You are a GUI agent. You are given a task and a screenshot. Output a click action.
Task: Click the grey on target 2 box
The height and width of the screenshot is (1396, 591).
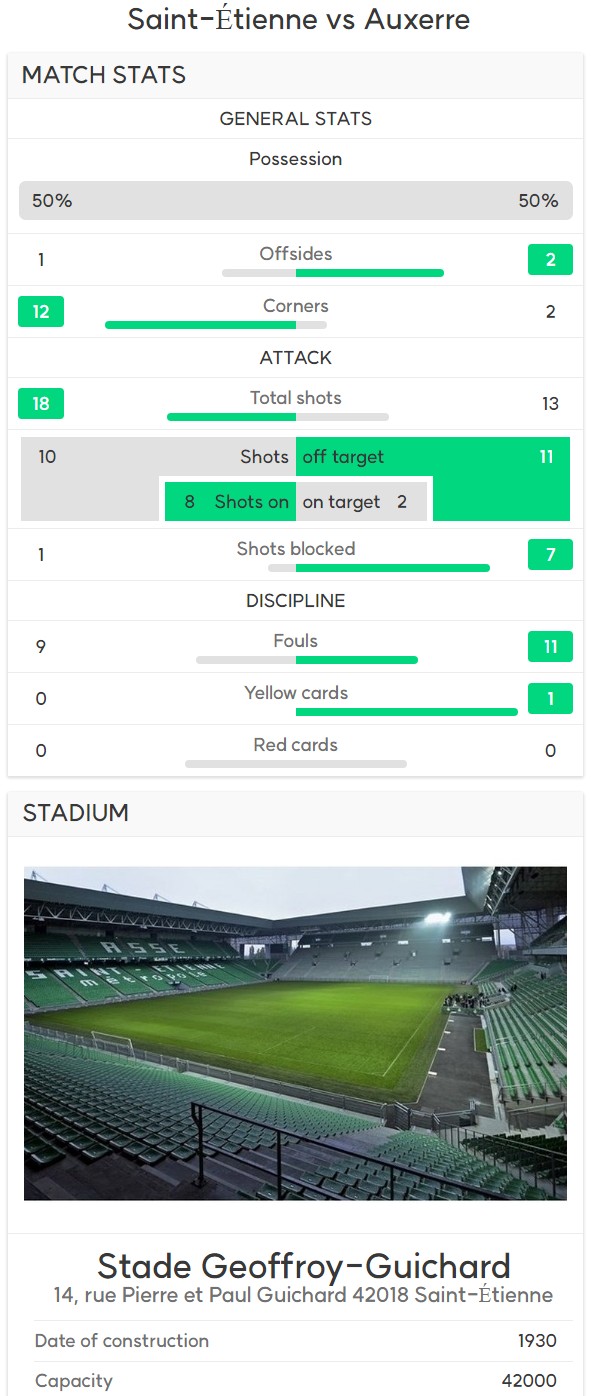362,502
